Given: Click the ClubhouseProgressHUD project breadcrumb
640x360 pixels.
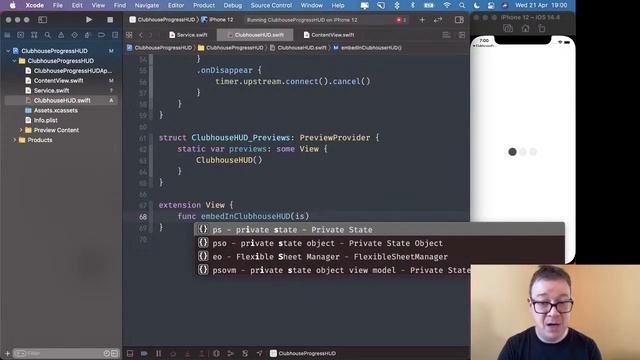Looking at the screenshot, I should [159, 48].
